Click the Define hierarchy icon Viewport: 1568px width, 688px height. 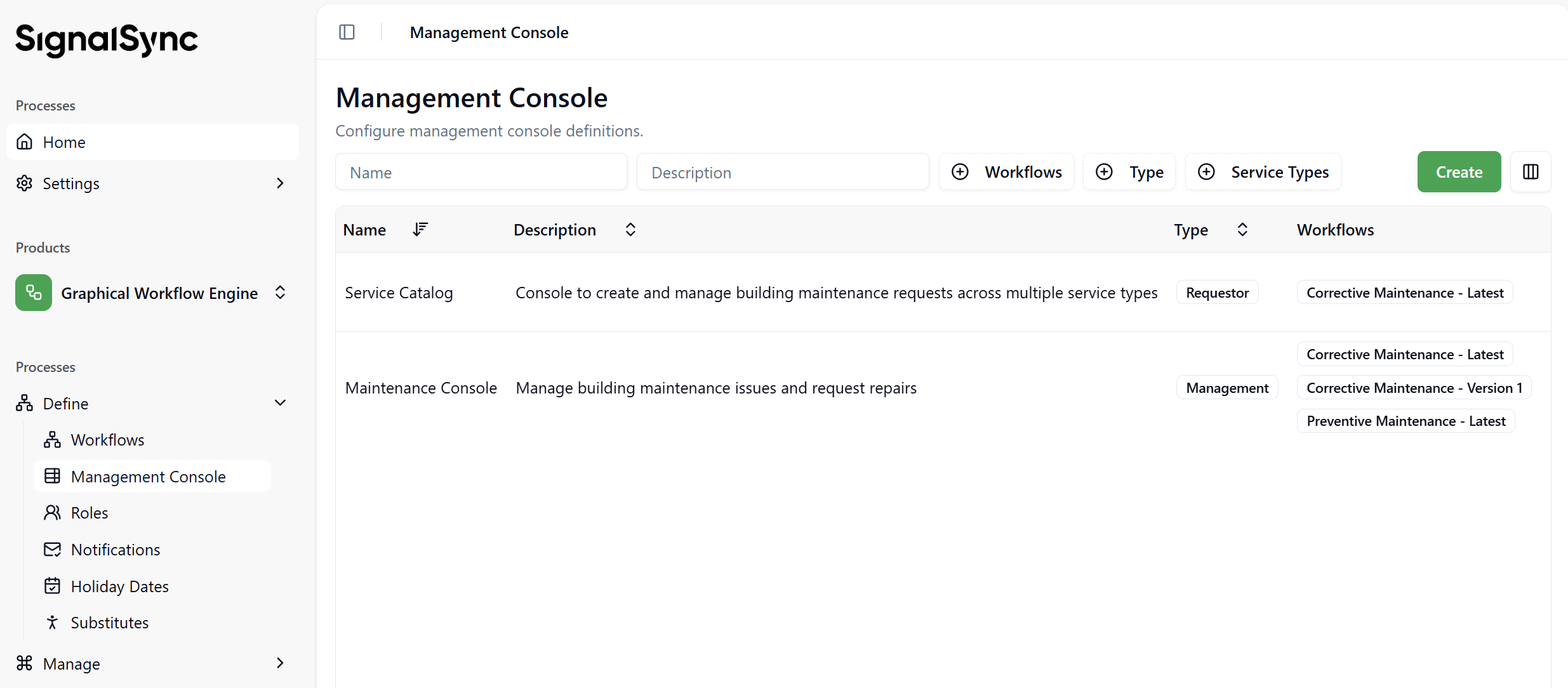point(25,403)
